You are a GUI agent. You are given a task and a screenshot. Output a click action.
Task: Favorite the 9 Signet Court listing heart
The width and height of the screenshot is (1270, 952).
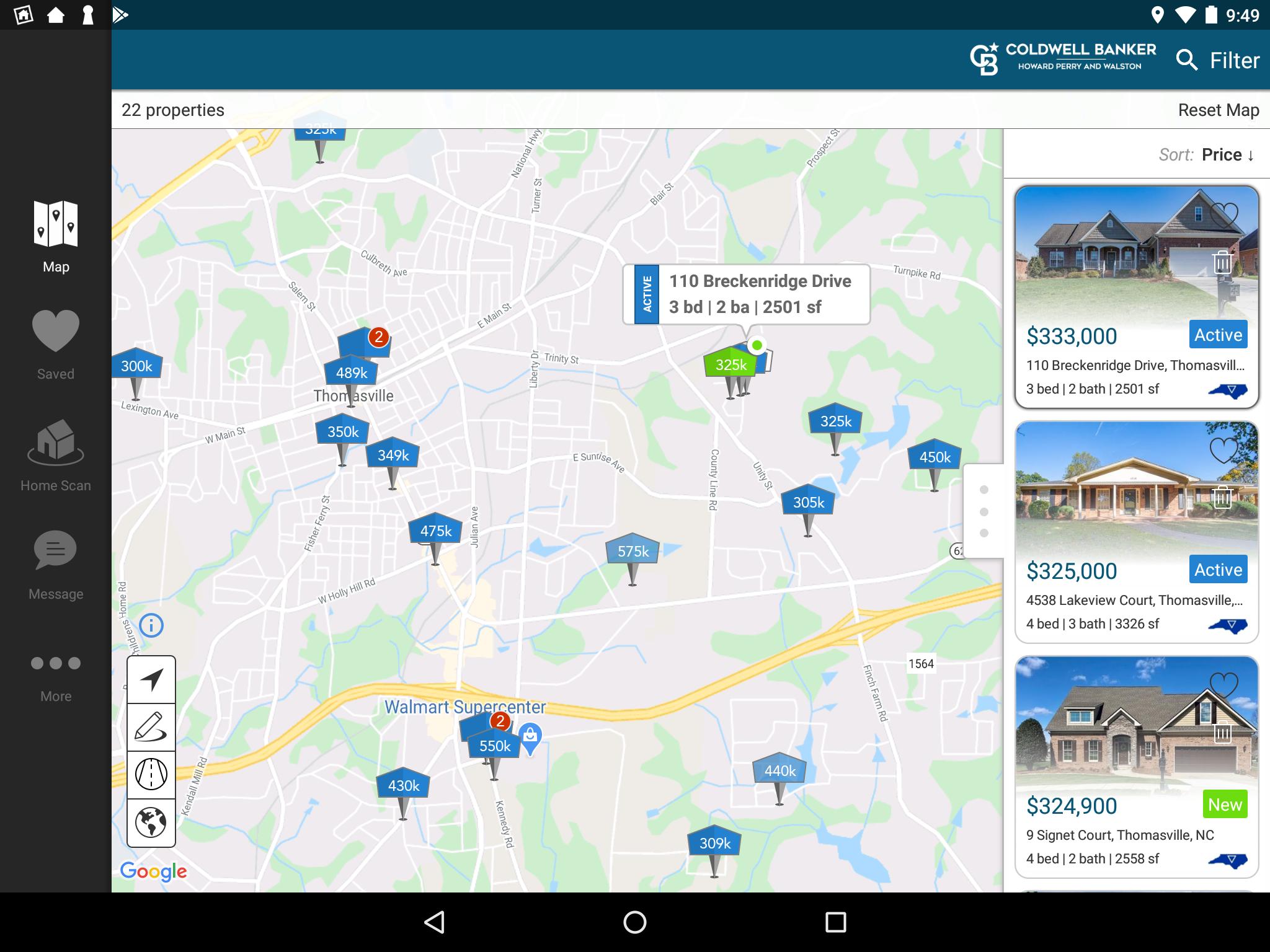pyautogui.click(x=1223, y=685)
